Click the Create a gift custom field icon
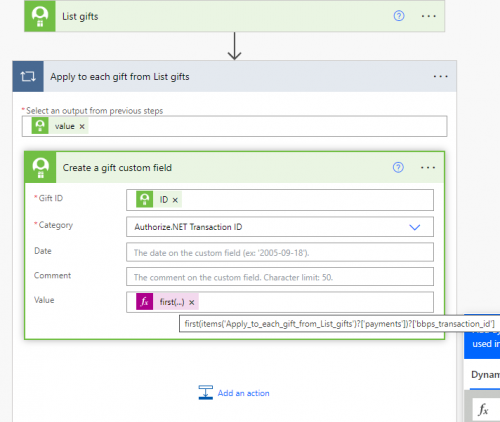500x422 pixels. coord(40,167)
